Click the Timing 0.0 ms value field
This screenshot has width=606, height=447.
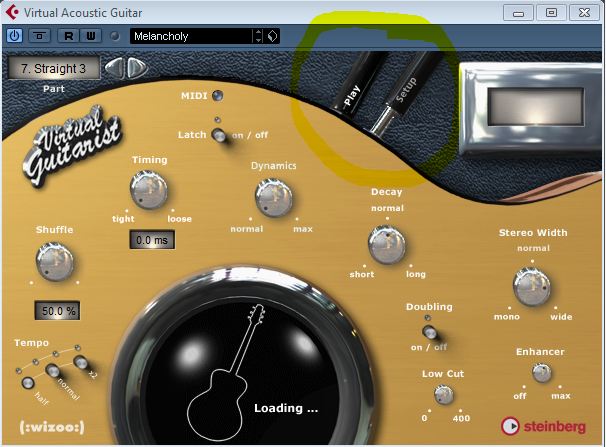(x=152, y=240)
